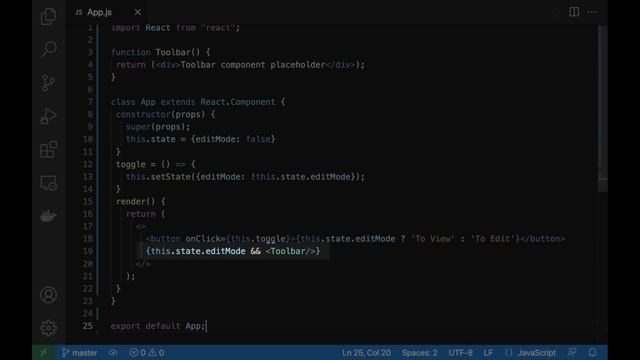Image resolution: width=640 pixels, height=360 pixels.
Task: Open the Manage gear menu
Action: [x=49, y=328]
